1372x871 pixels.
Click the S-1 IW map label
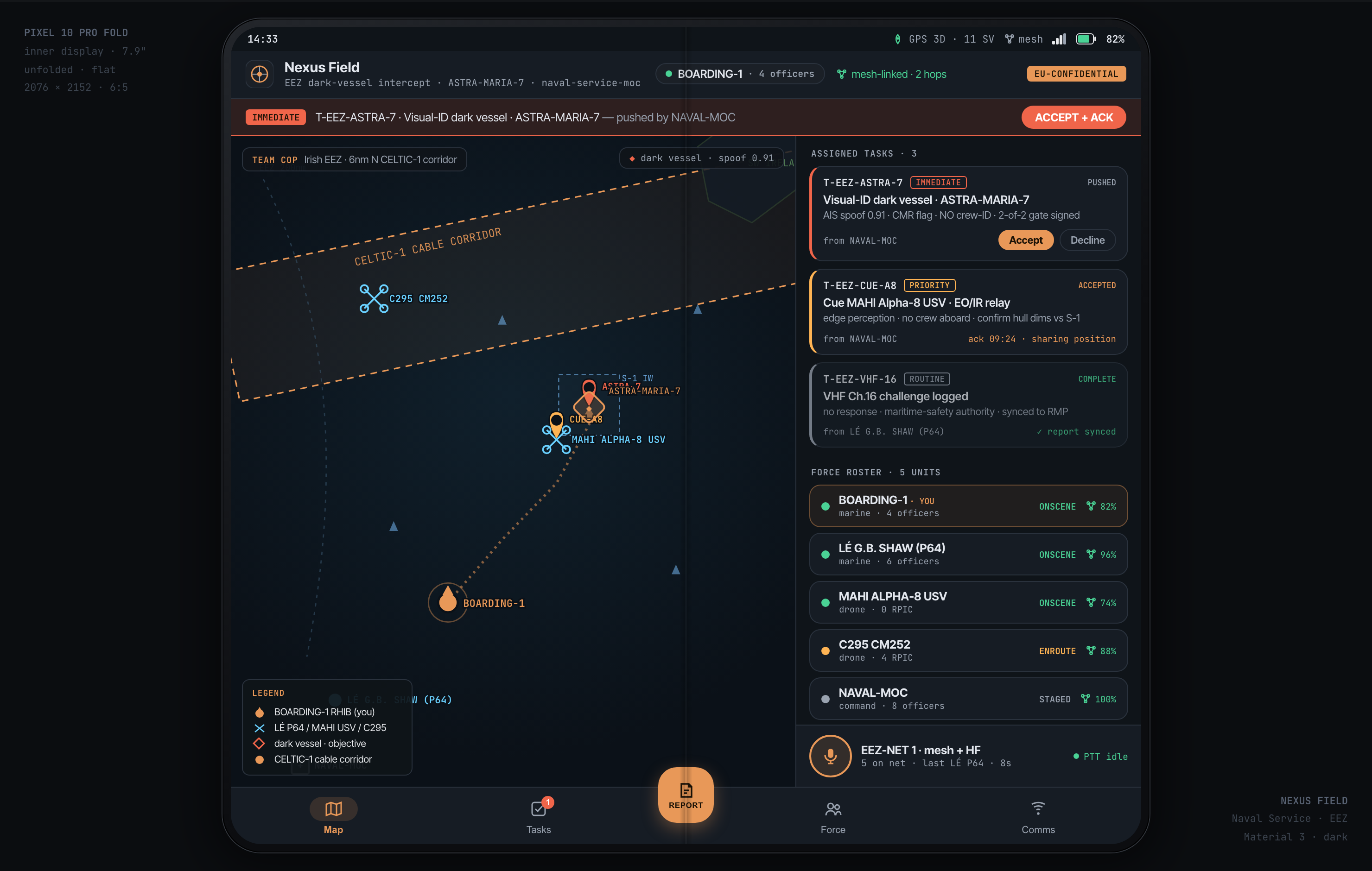[x=637, y=378]
